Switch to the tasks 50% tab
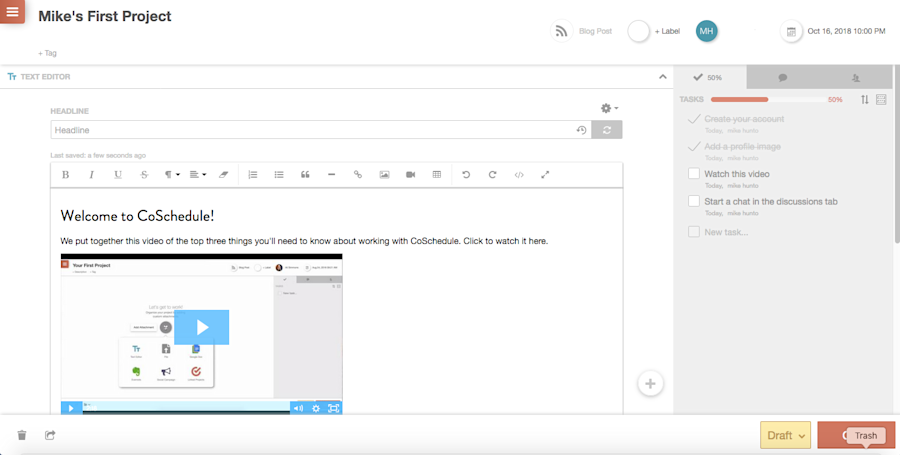This screenshot has width=900, height=455. point(709,77)
